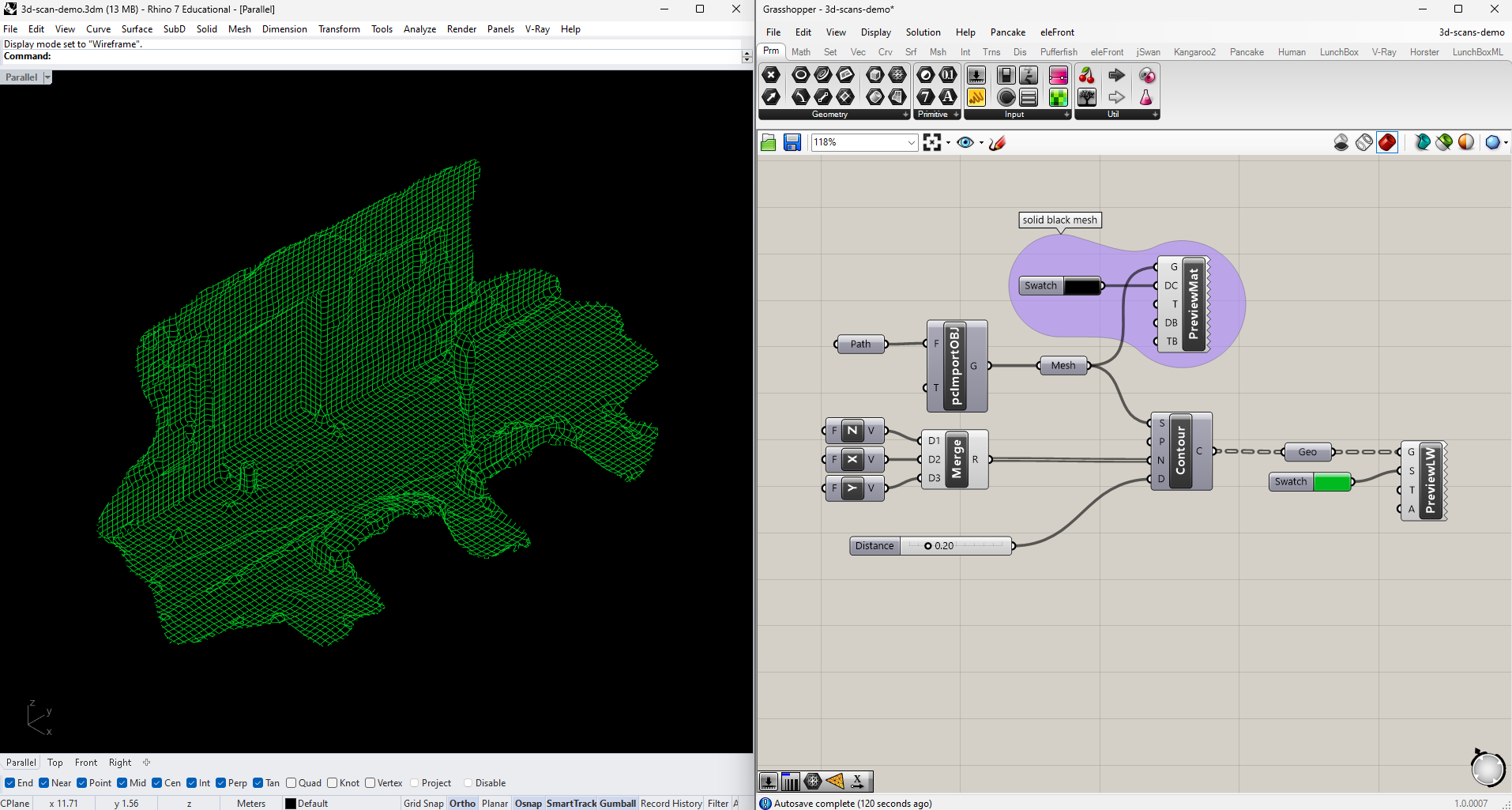Click the green color Swatch parameter
Screen dimensions: 1512x810
(x=1331, y=482)
